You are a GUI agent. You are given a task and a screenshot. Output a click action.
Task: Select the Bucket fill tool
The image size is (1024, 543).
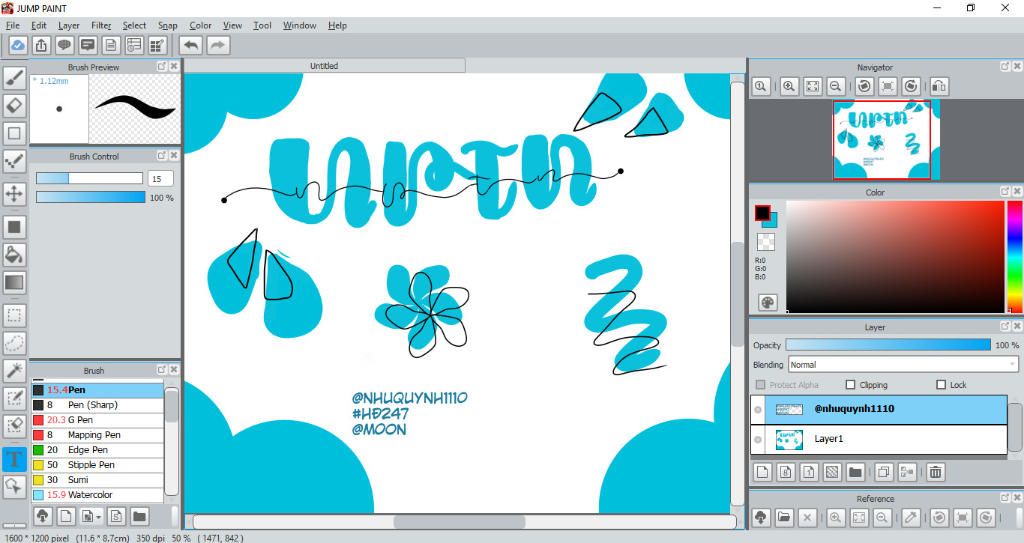coord(14,254)
